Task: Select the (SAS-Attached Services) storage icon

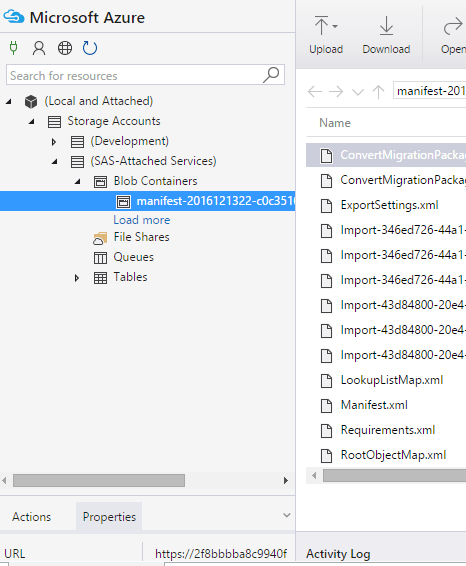Action: pyautogui.click(x=77, y=162)
